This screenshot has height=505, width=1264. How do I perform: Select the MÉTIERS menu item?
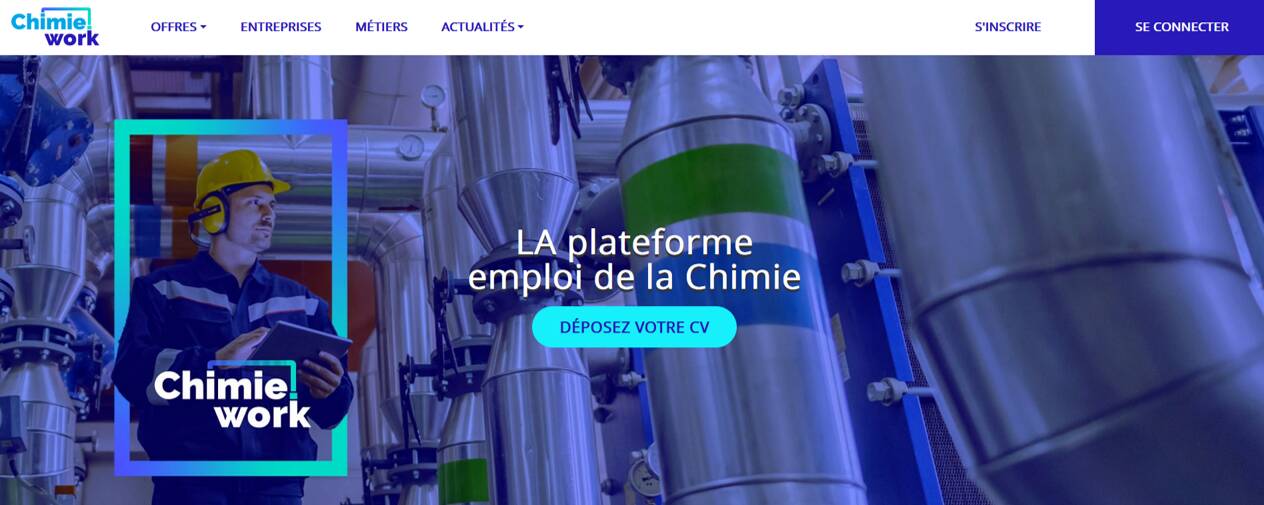(381, 27)
